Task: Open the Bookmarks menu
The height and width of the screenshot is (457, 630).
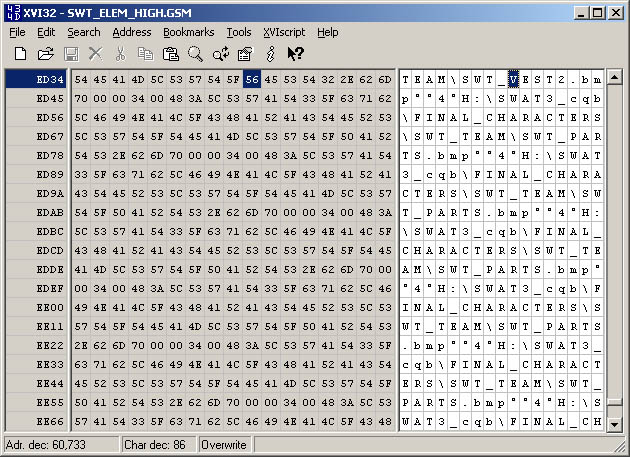Action: (x=188, y=32)
